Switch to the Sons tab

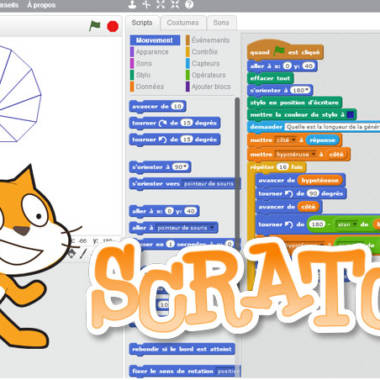221,23
